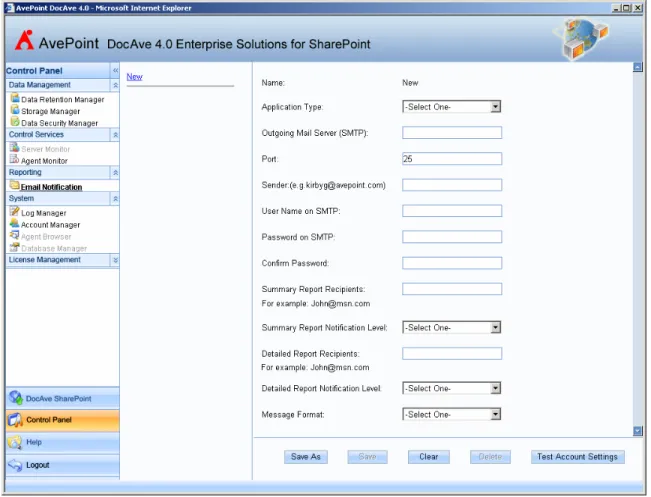
Task: Switch to DocAve SharePoint module
Action: (x=63, y=398)
